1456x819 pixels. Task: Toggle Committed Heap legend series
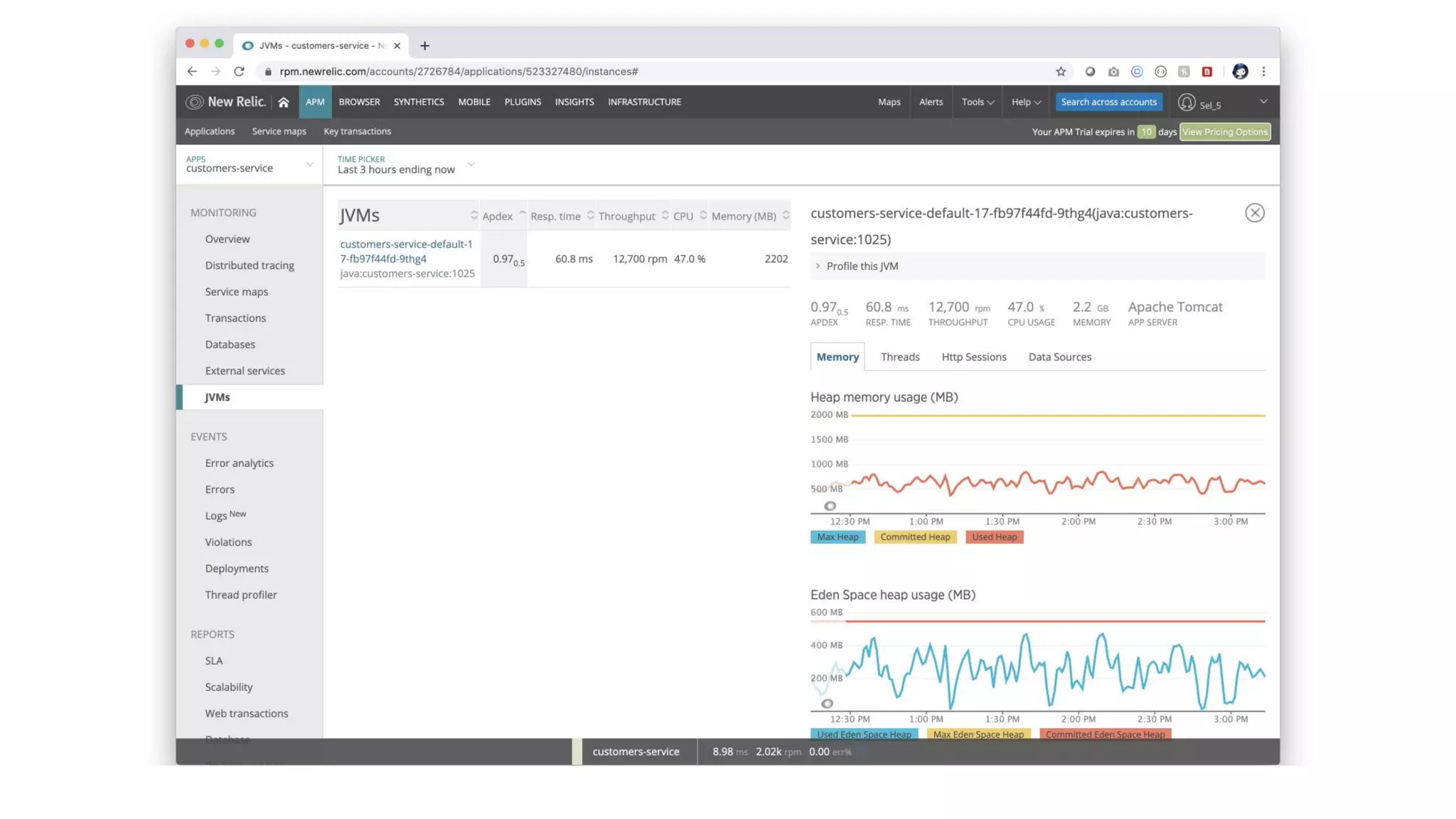(914, 537)
